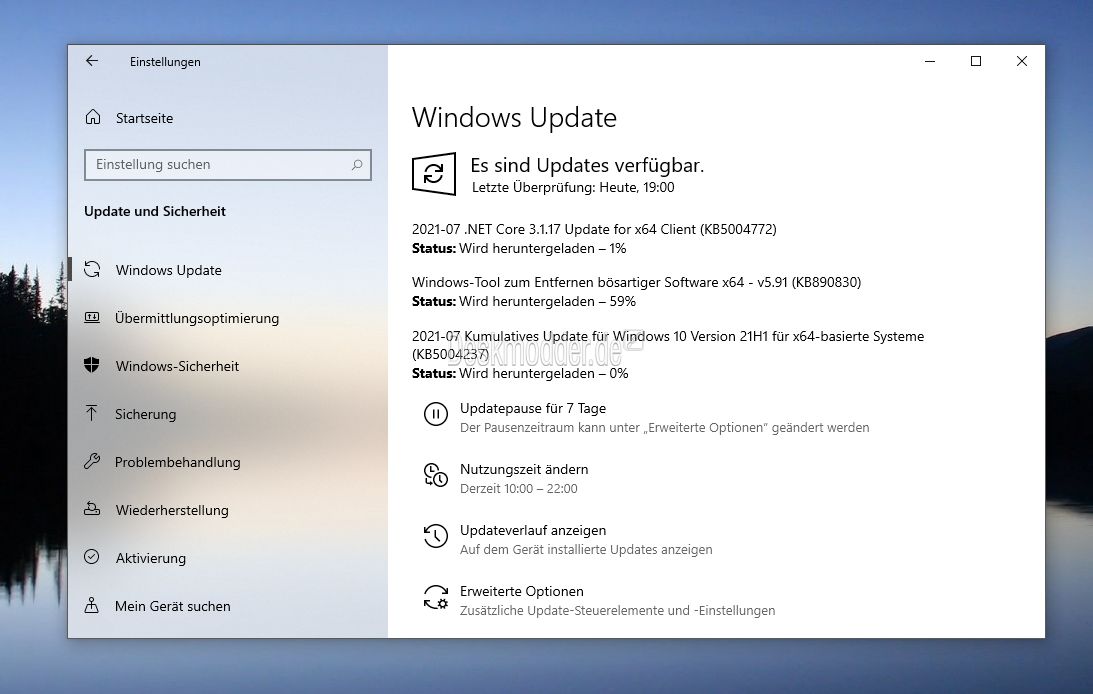Click the Wiederherstellung icon
The image size is (1093, 694).
[92, 509]
